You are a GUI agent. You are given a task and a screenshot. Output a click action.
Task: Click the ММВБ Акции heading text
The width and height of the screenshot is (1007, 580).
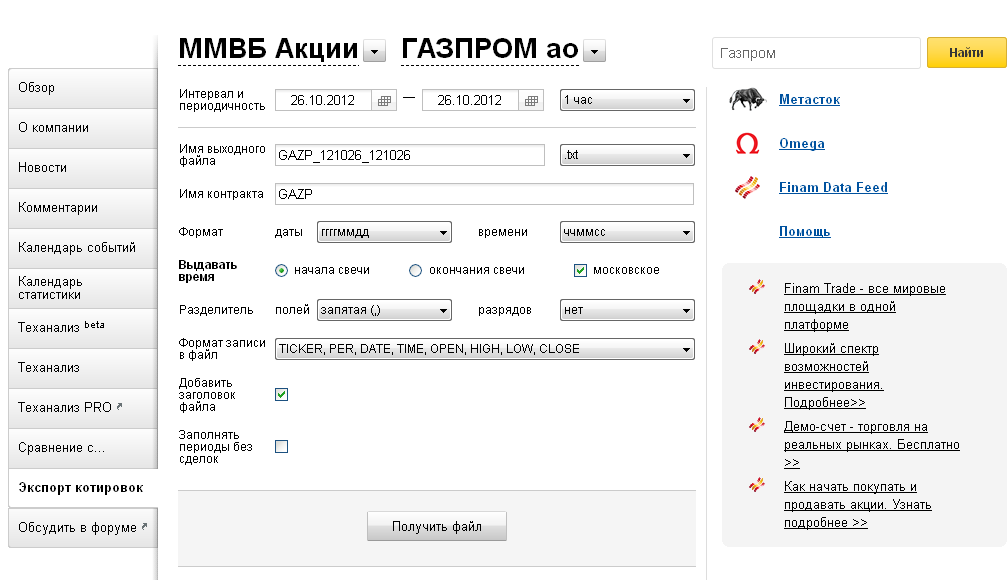(x=268, y=49)
